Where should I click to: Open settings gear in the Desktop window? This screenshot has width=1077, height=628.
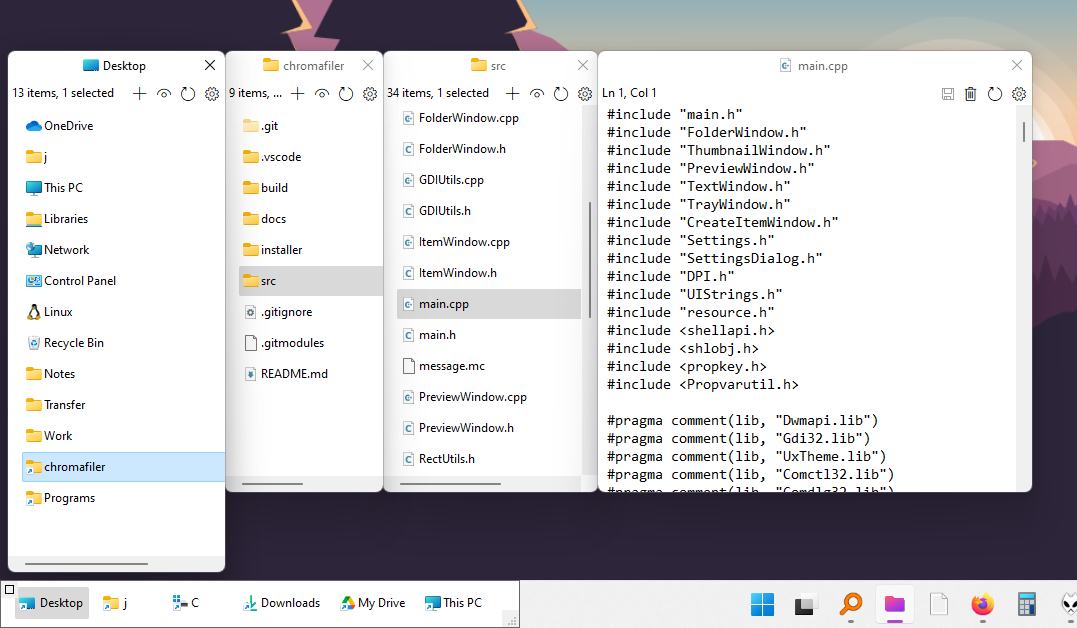point(211,93)
